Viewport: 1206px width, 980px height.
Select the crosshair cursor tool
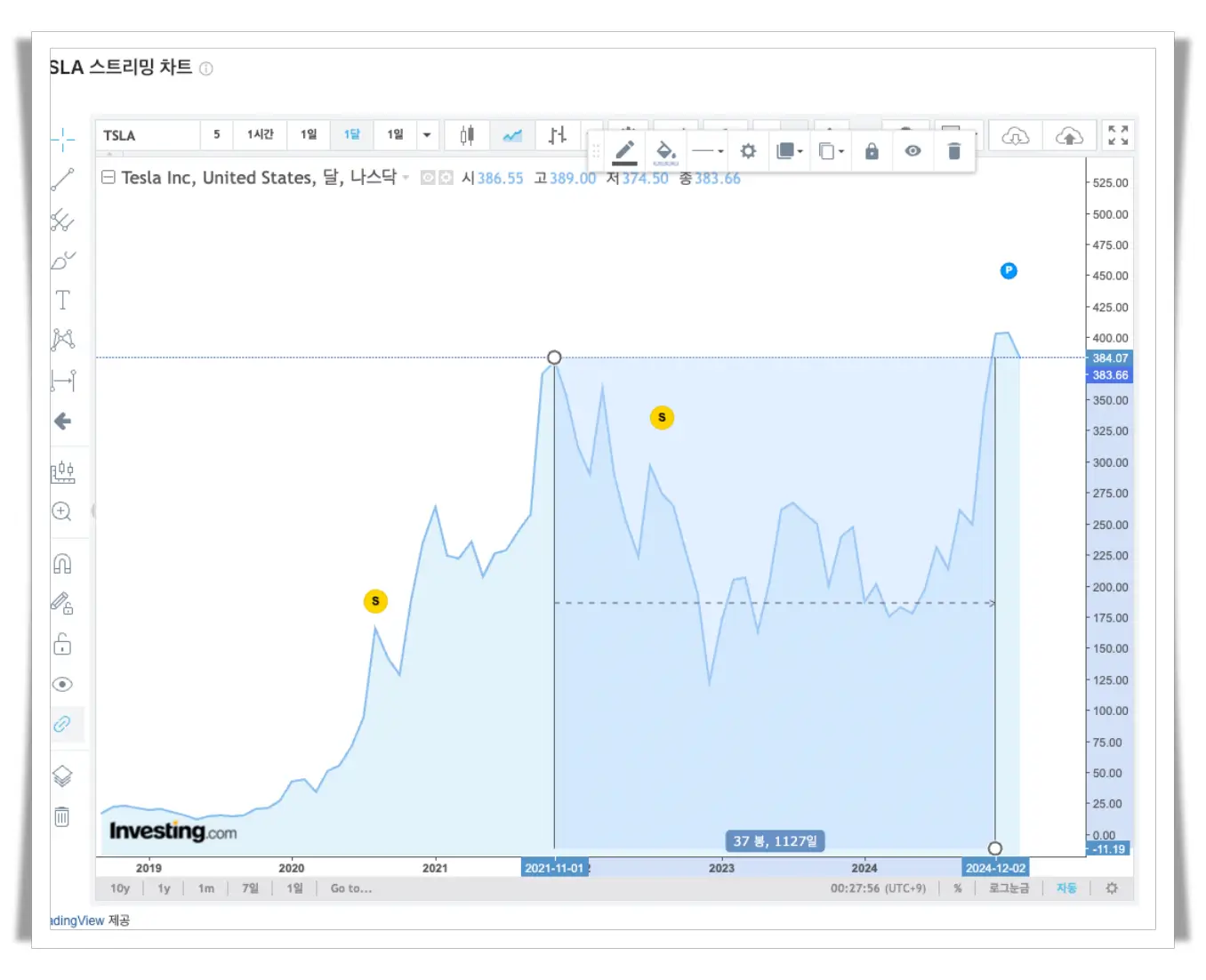tap(62, 140)
